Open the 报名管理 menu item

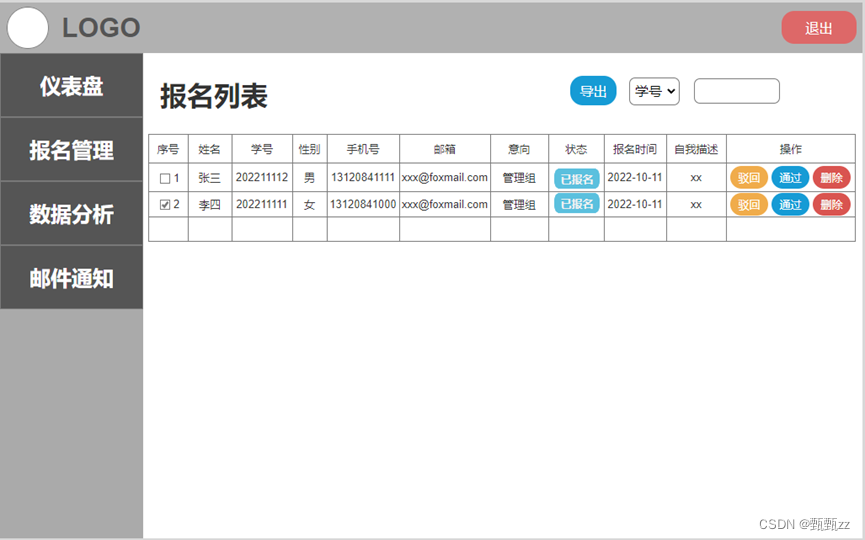pos(72,149)
